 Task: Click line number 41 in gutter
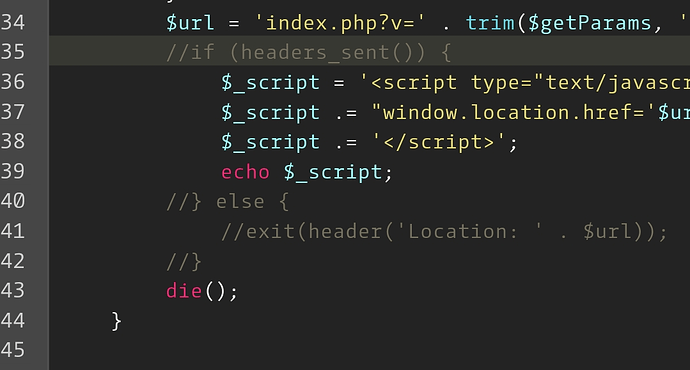[x=13, y=231]
